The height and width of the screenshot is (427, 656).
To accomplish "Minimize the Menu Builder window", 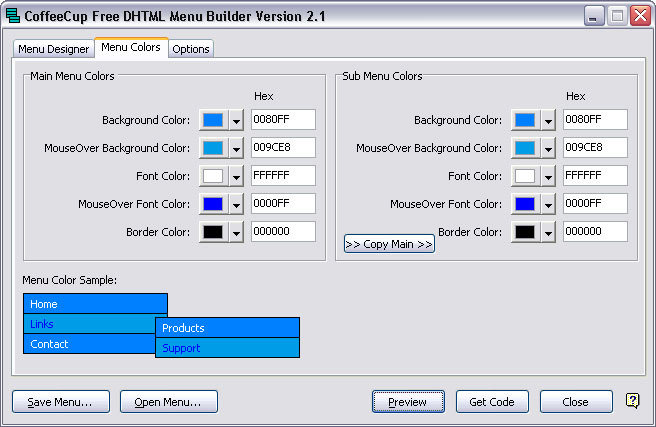I will [x=594, y=16].
